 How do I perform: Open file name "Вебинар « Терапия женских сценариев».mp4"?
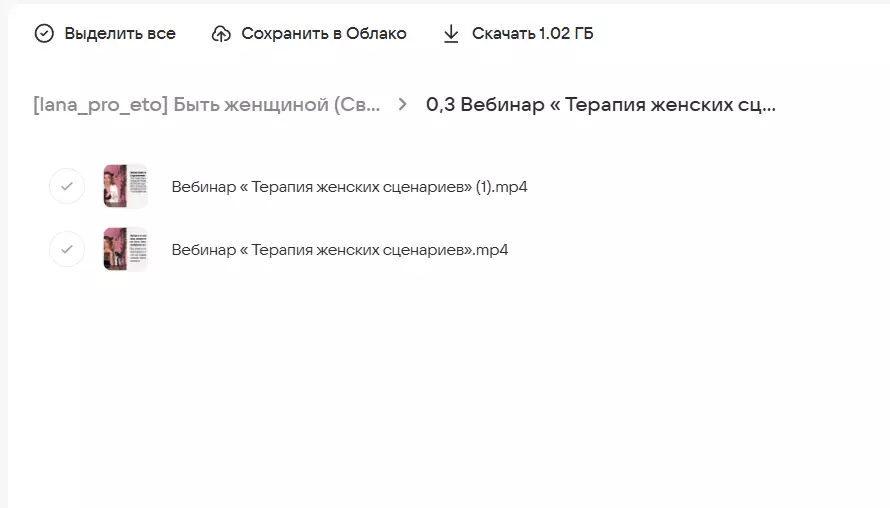point(340,250)
